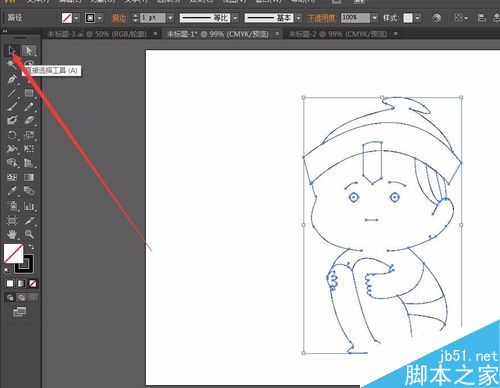Image resolution: width=500 pixels, height=388 pixels.
Task: Click the 100% opacity value field
Action: click(x=355, y=18)
